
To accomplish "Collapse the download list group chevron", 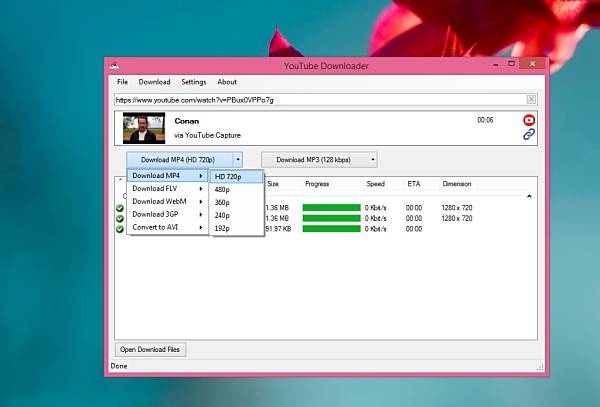I will tap(529, 196).
